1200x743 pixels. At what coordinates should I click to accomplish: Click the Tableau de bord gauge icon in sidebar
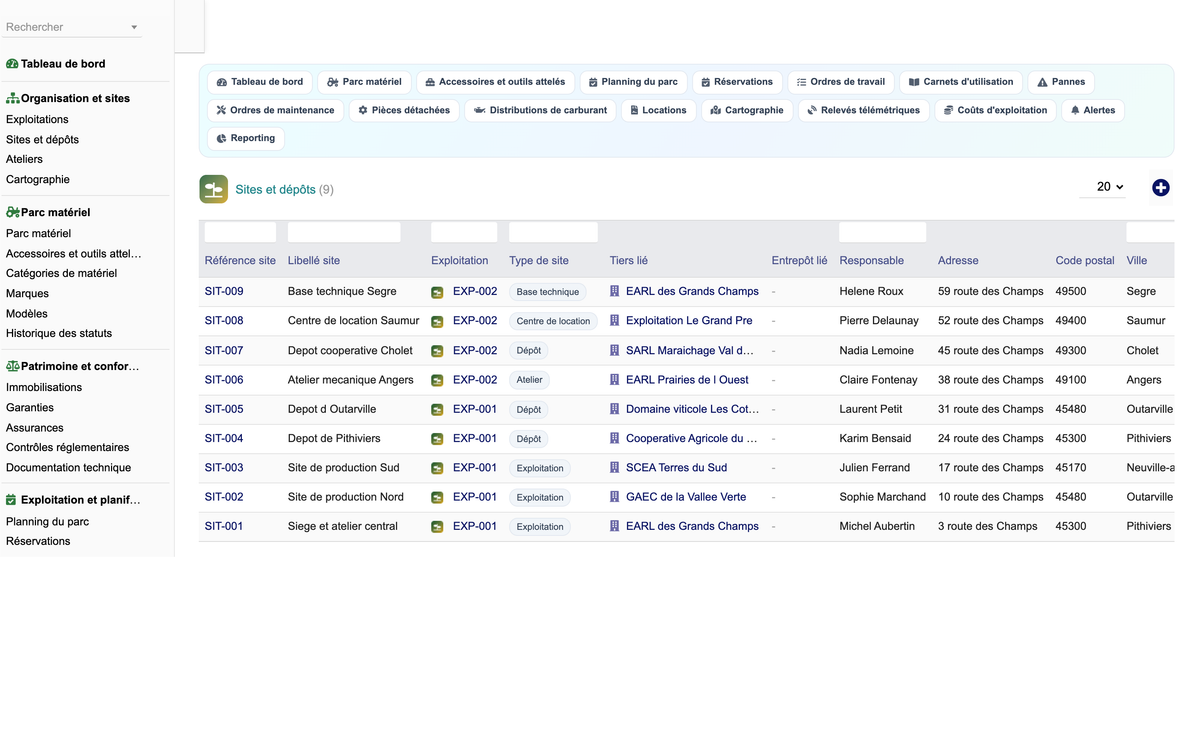[12, 64]
